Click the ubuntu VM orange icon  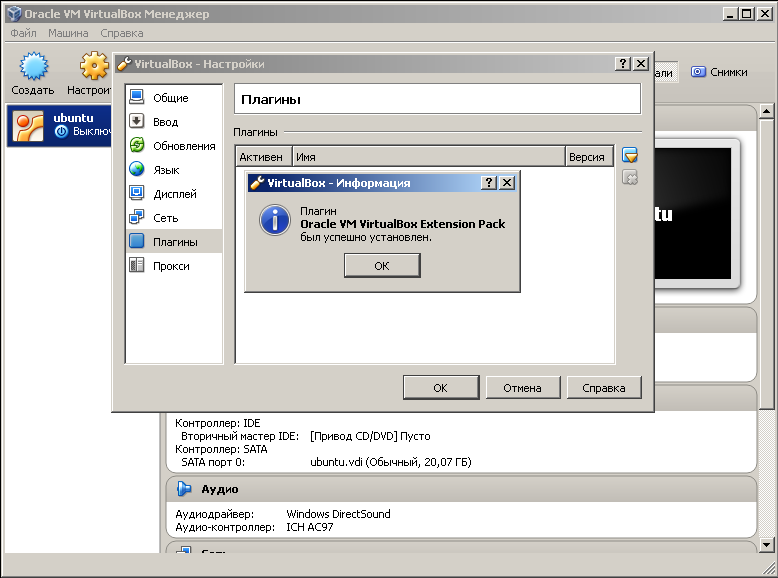click(28, 126)
